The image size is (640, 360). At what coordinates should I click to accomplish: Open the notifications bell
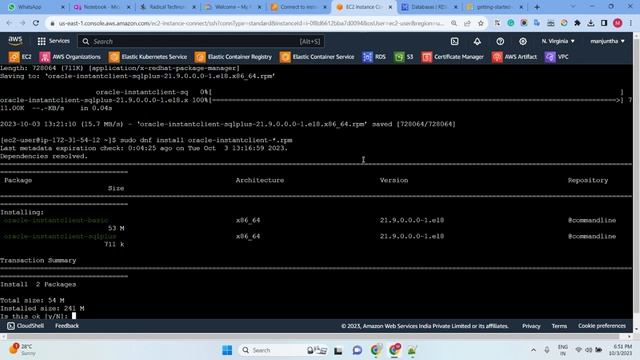coord(477,41)
